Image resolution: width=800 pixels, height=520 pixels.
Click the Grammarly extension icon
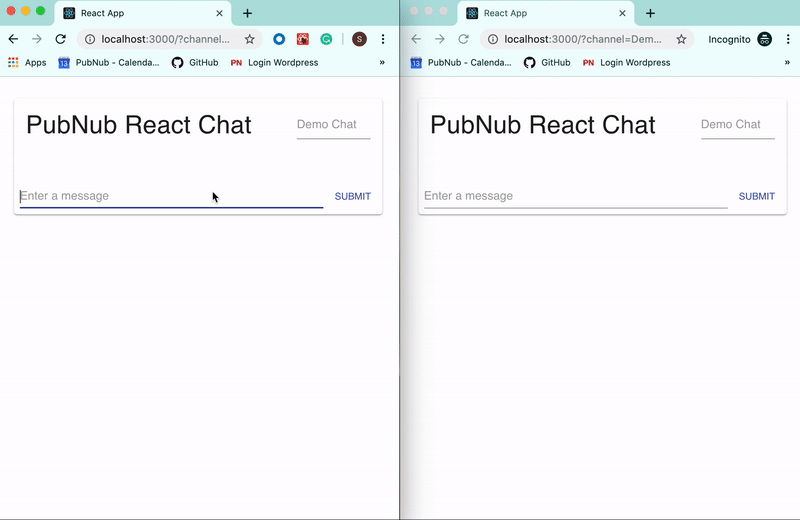pyautogui.click(x=326, y=39)
